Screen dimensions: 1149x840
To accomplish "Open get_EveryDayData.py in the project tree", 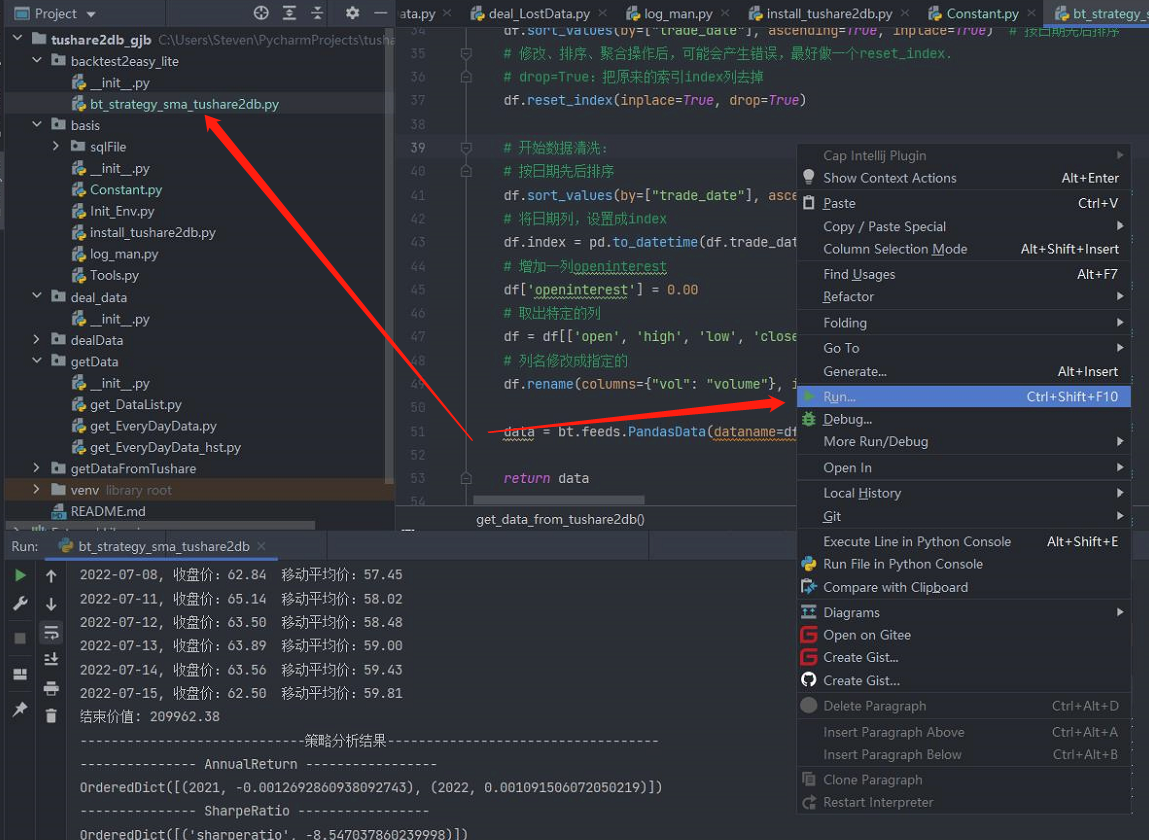I will 152,426.
